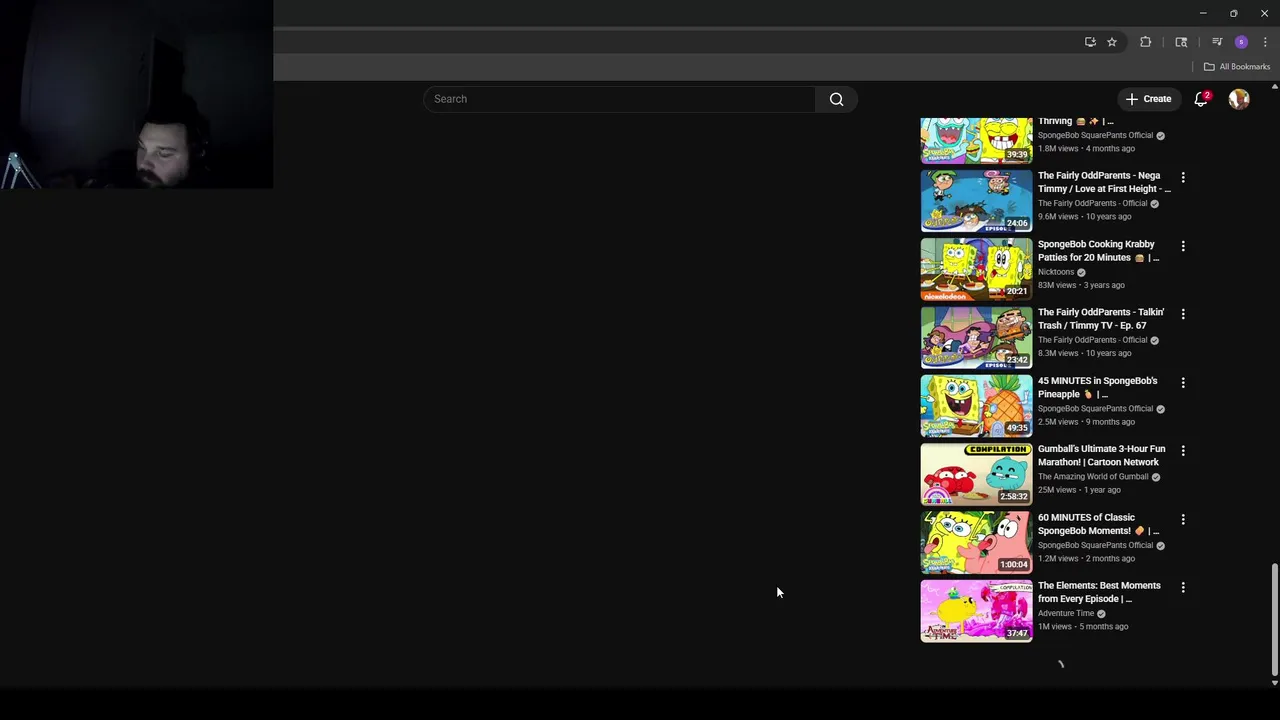Visit SpongeBob SquarePants Official under the Thriving video
The height and width of the screenshot is (720, 1280).
click(1096, 135)
